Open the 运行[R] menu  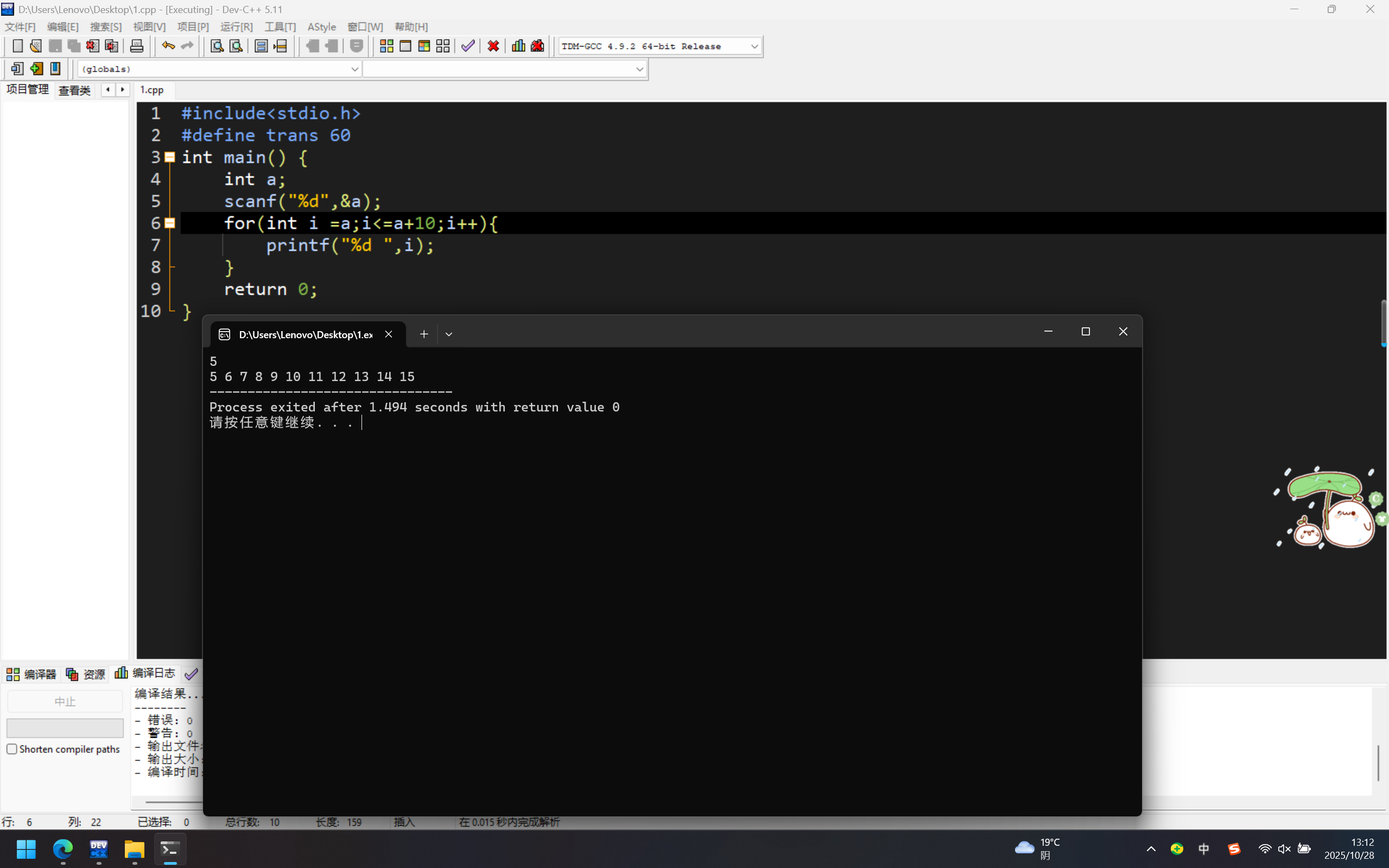(x=237, y=27)
